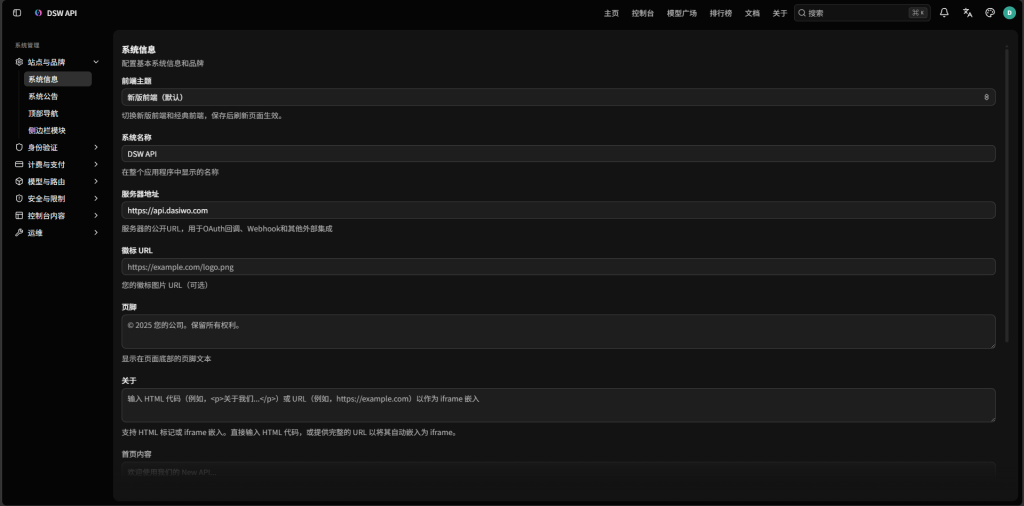Open notifications bell icon
The height and width of the screenshot is (506, 1024).
tap(944, 13)
